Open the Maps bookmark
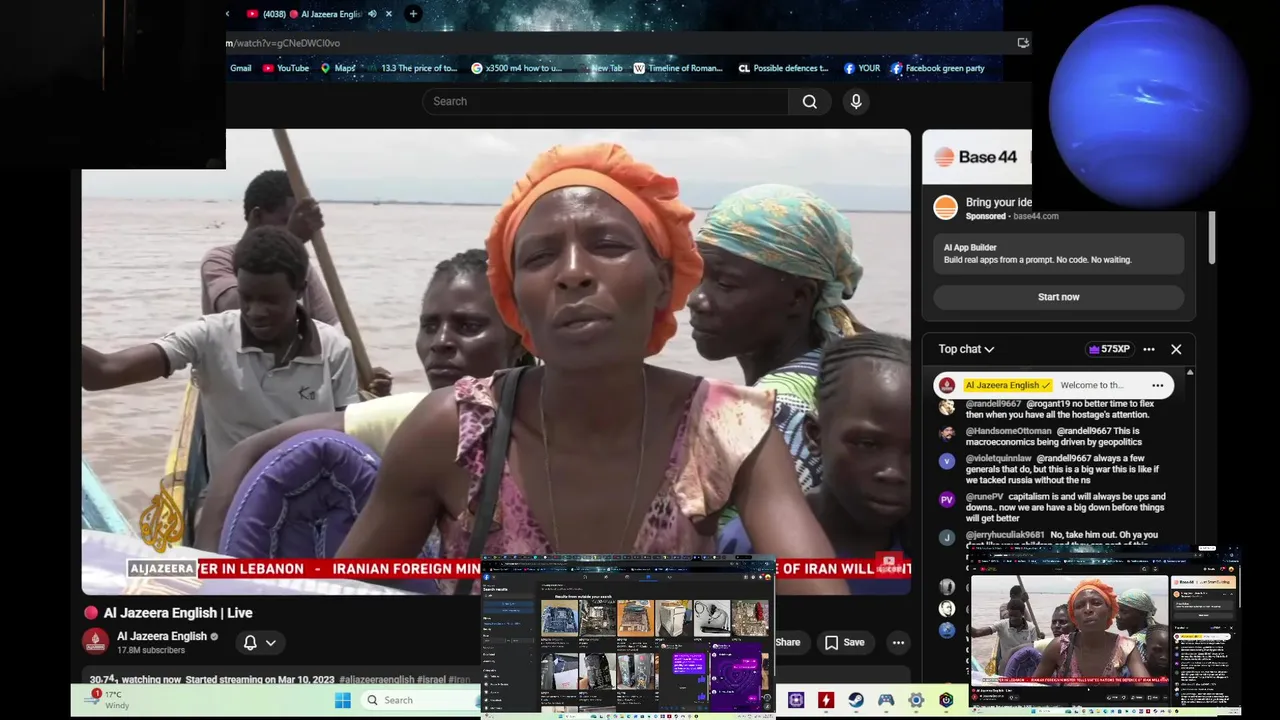This screenshot has width=1280, height=720. (x=338, y=68)
